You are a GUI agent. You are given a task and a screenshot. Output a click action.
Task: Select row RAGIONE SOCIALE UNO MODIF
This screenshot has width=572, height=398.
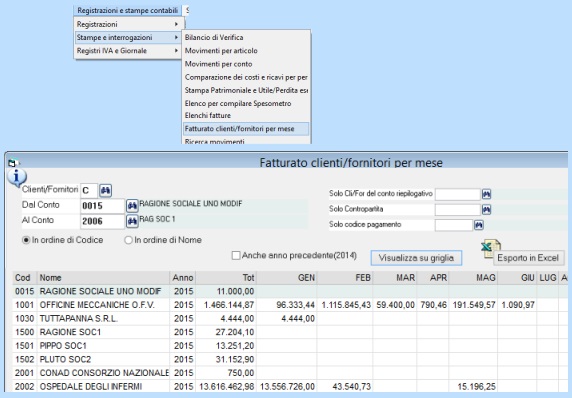pyautogui.click(x=290, y=291)
